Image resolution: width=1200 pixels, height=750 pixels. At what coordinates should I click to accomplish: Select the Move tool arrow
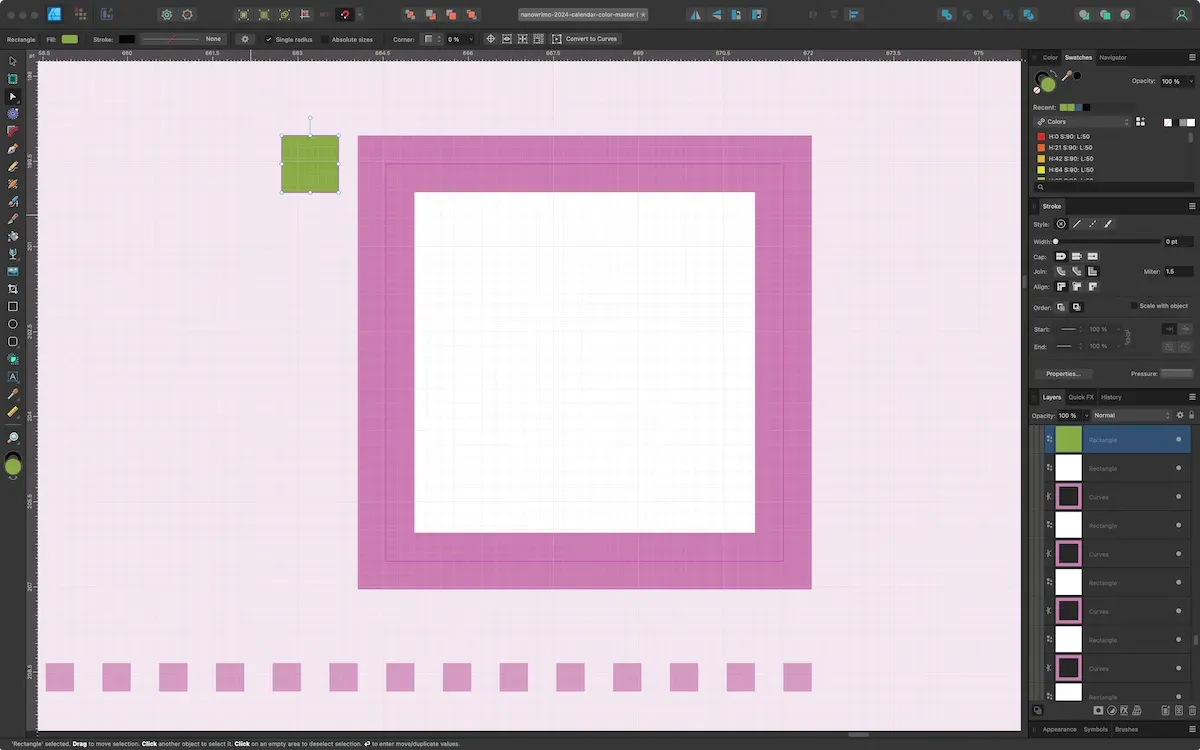pyautogui.click(x=13, y=61)
